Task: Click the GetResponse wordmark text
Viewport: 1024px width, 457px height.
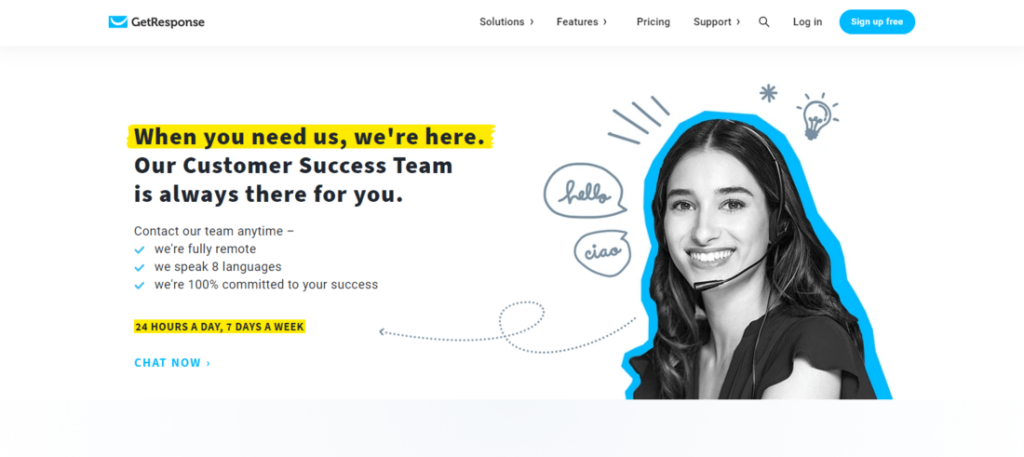Action: click(x=168, y=22)
